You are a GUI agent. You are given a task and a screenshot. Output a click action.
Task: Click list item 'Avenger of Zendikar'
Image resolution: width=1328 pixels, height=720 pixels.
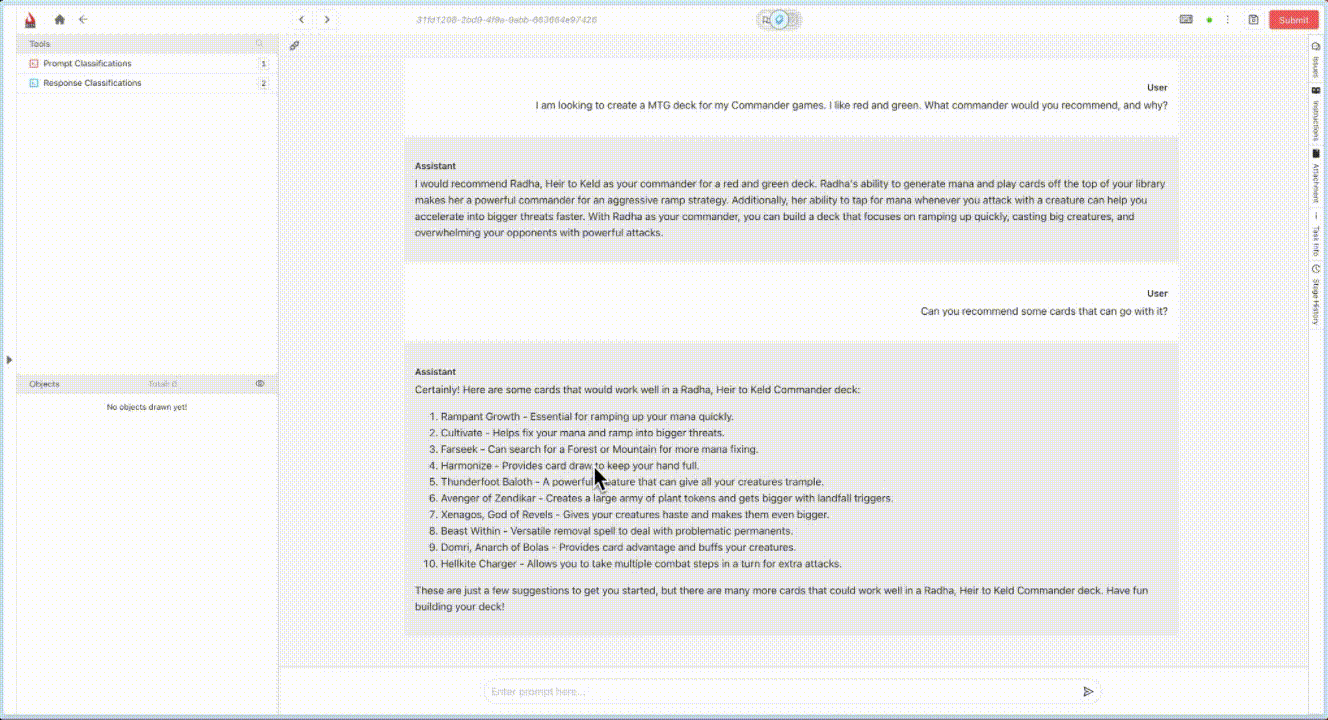667,498
